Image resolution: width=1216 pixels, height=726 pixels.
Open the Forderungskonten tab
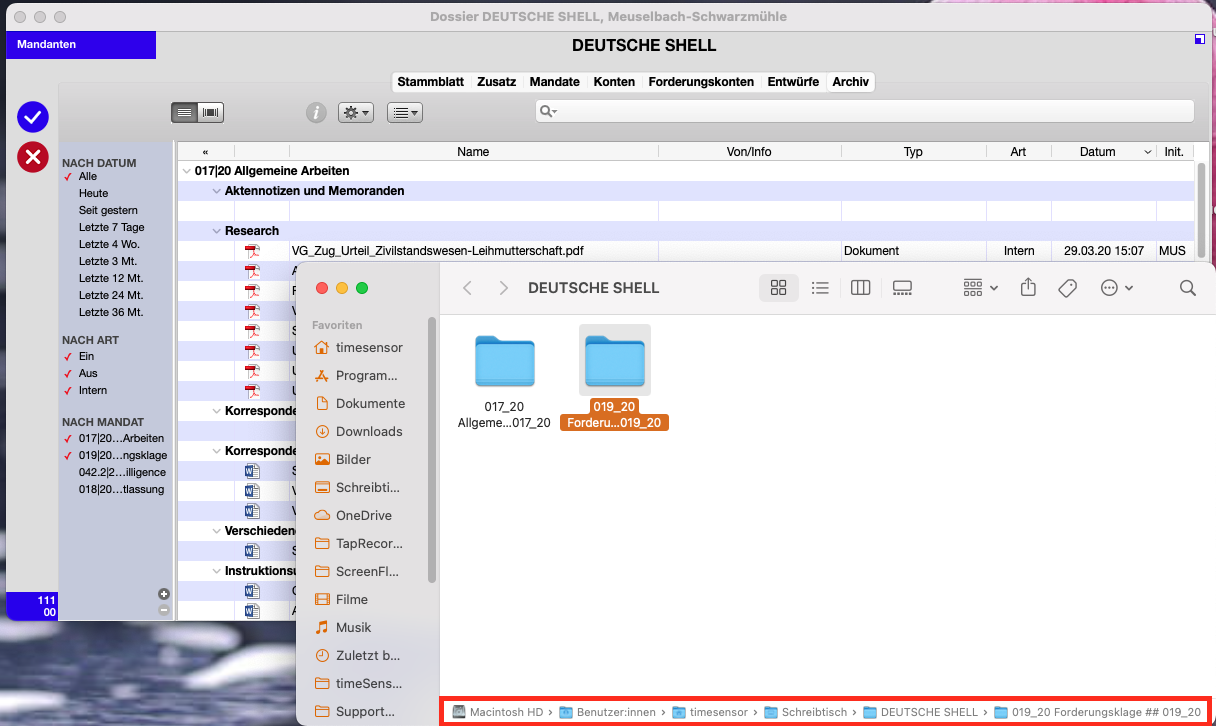point(701,82)
